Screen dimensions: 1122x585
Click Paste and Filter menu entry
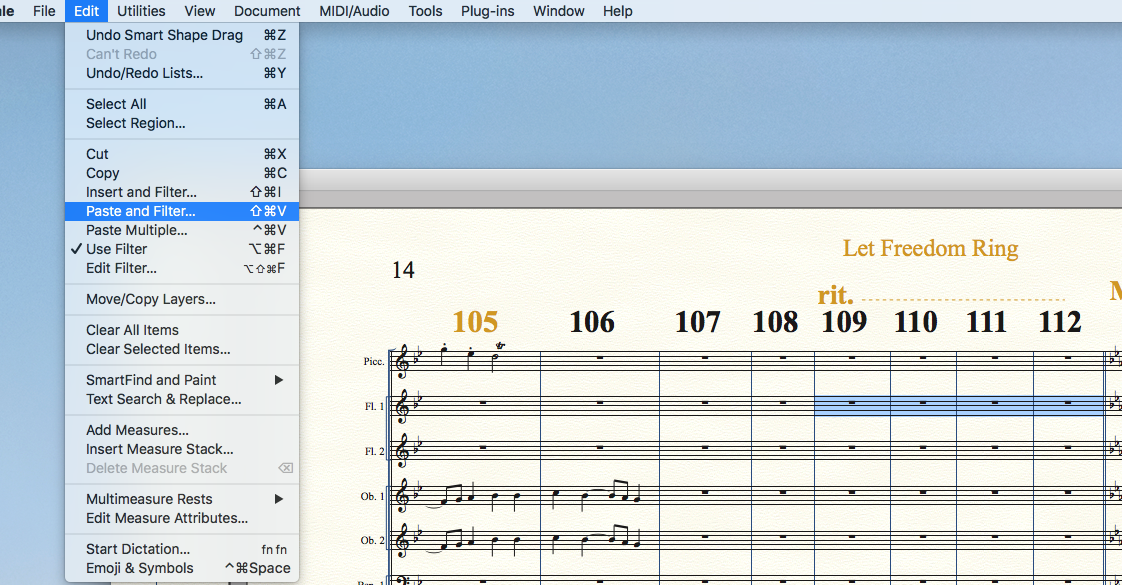tap(141, 211)
